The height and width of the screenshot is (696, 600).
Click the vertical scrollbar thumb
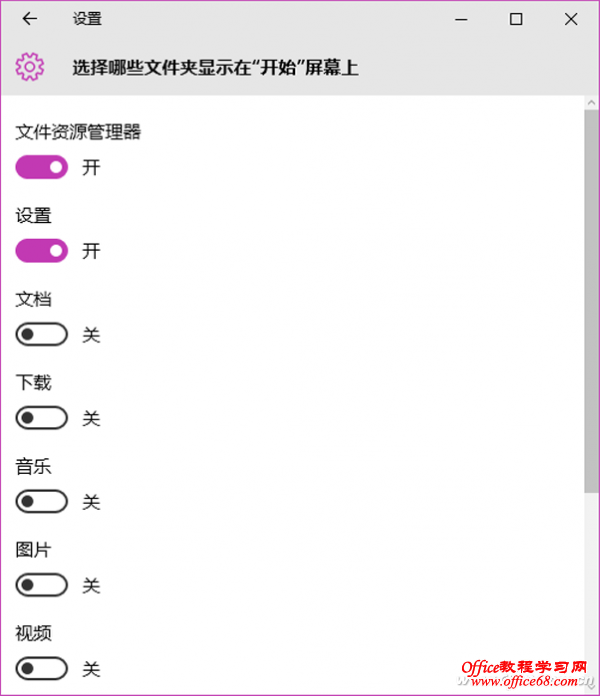591,300
